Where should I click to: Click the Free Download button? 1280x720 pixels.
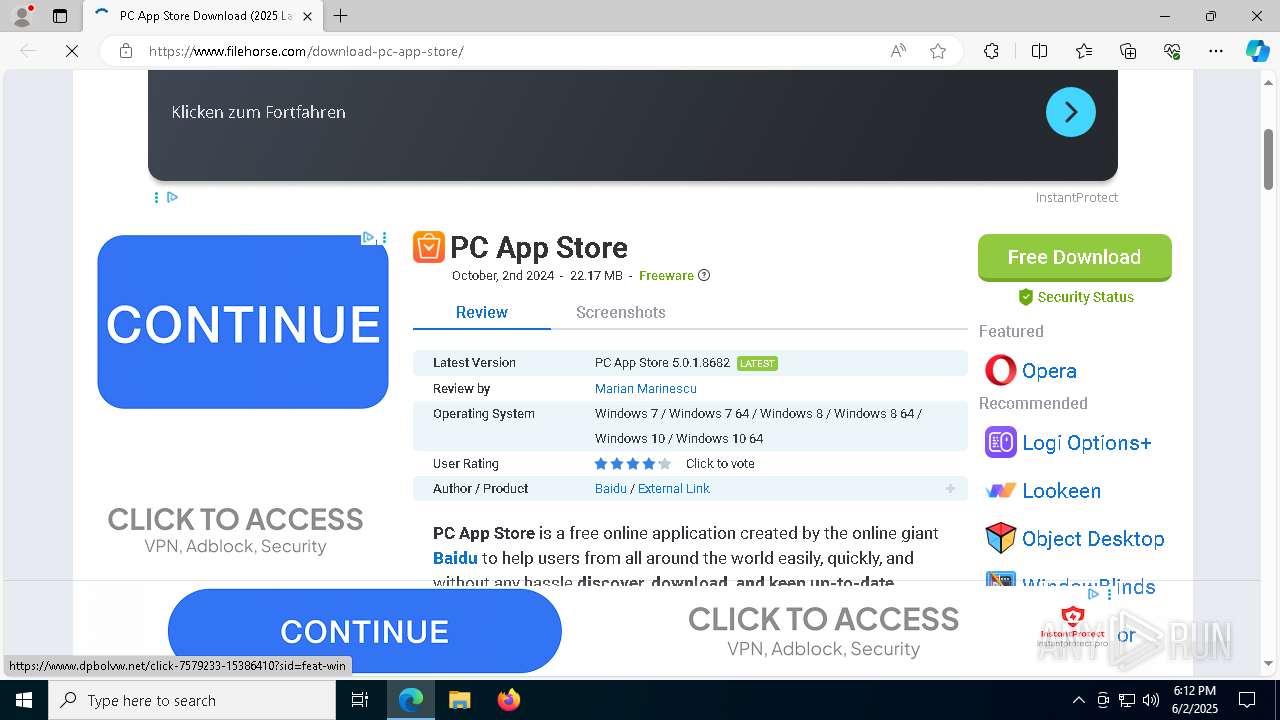(1074, 257)
